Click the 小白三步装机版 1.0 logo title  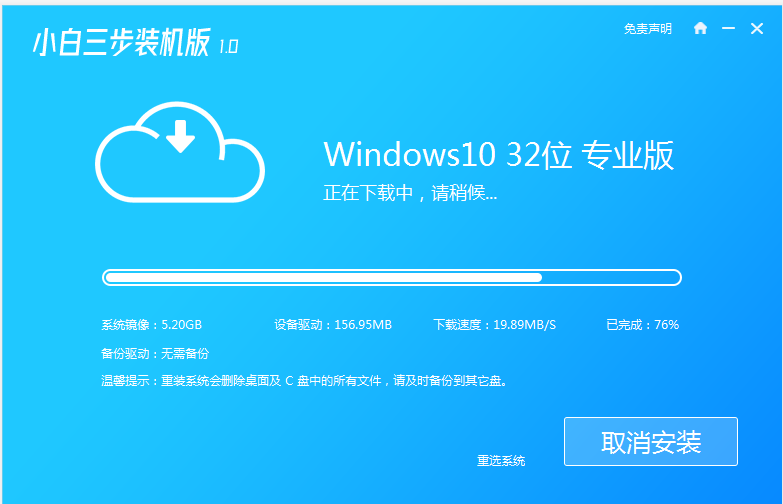(x=135, y=42)
